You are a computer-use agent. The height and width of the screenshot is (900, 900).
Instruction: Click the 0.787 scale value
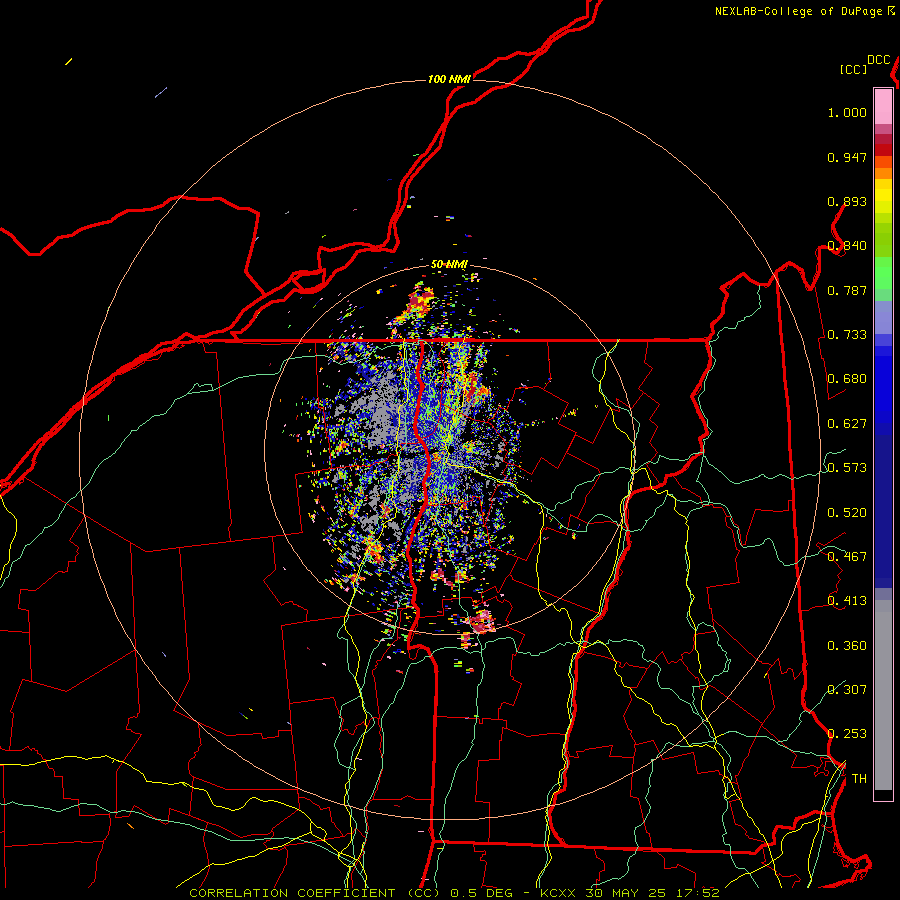[847, 290]
